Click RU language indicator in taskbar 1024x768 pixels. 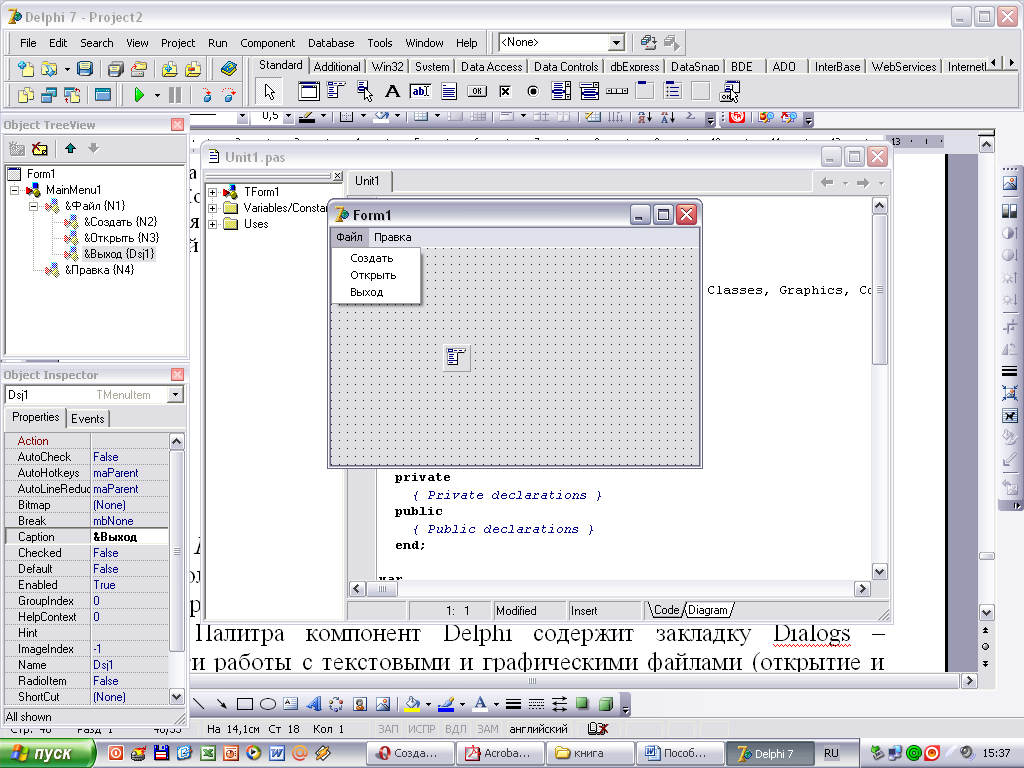click(x=831, y=753)
